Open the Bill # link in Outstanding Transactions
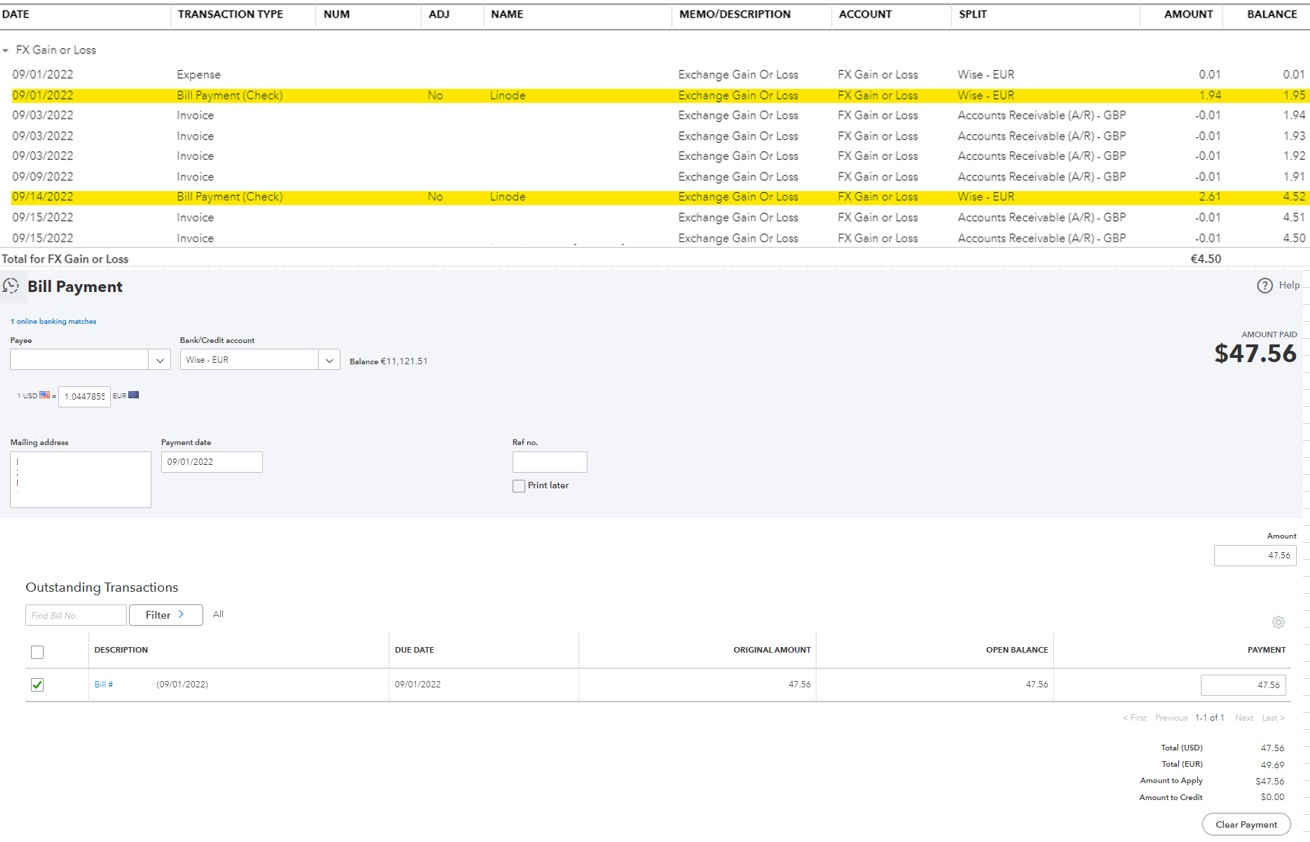Image resolution: width=1310 pixels, height=842 pixels. coord(103,685)
